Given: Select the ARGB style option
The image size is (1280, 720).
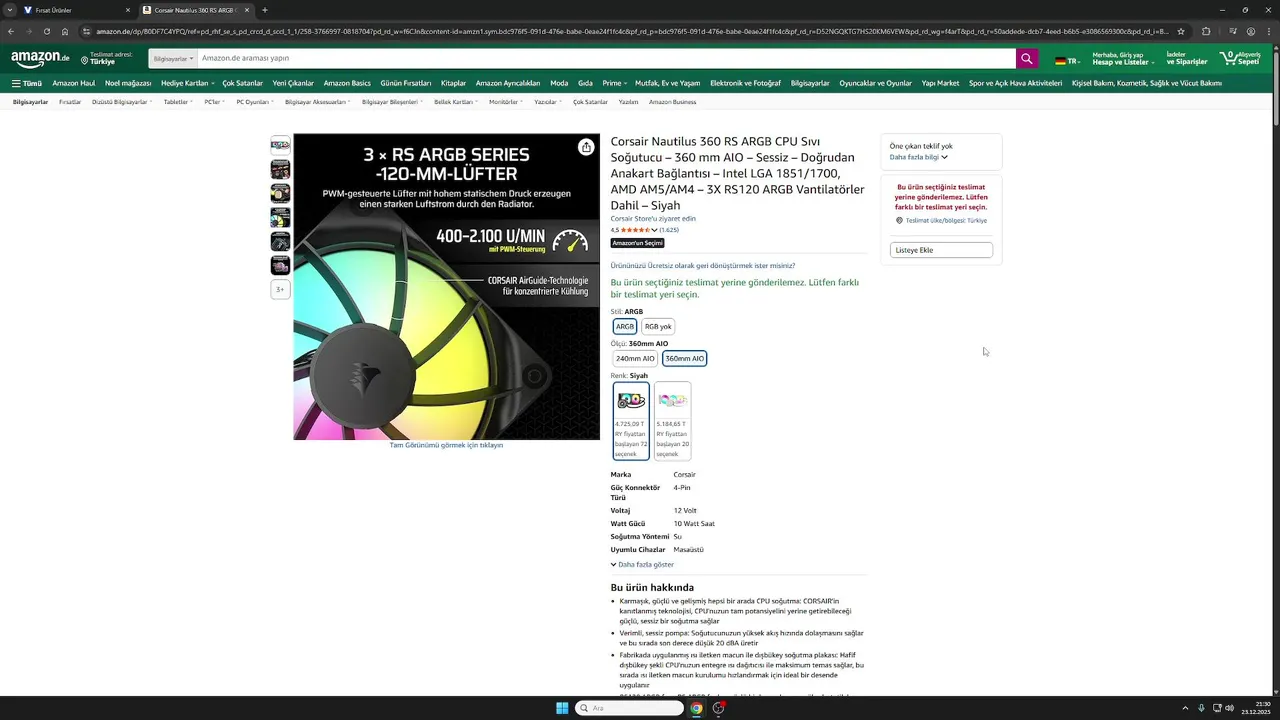Looking at the screenshot, I should 625,326.
